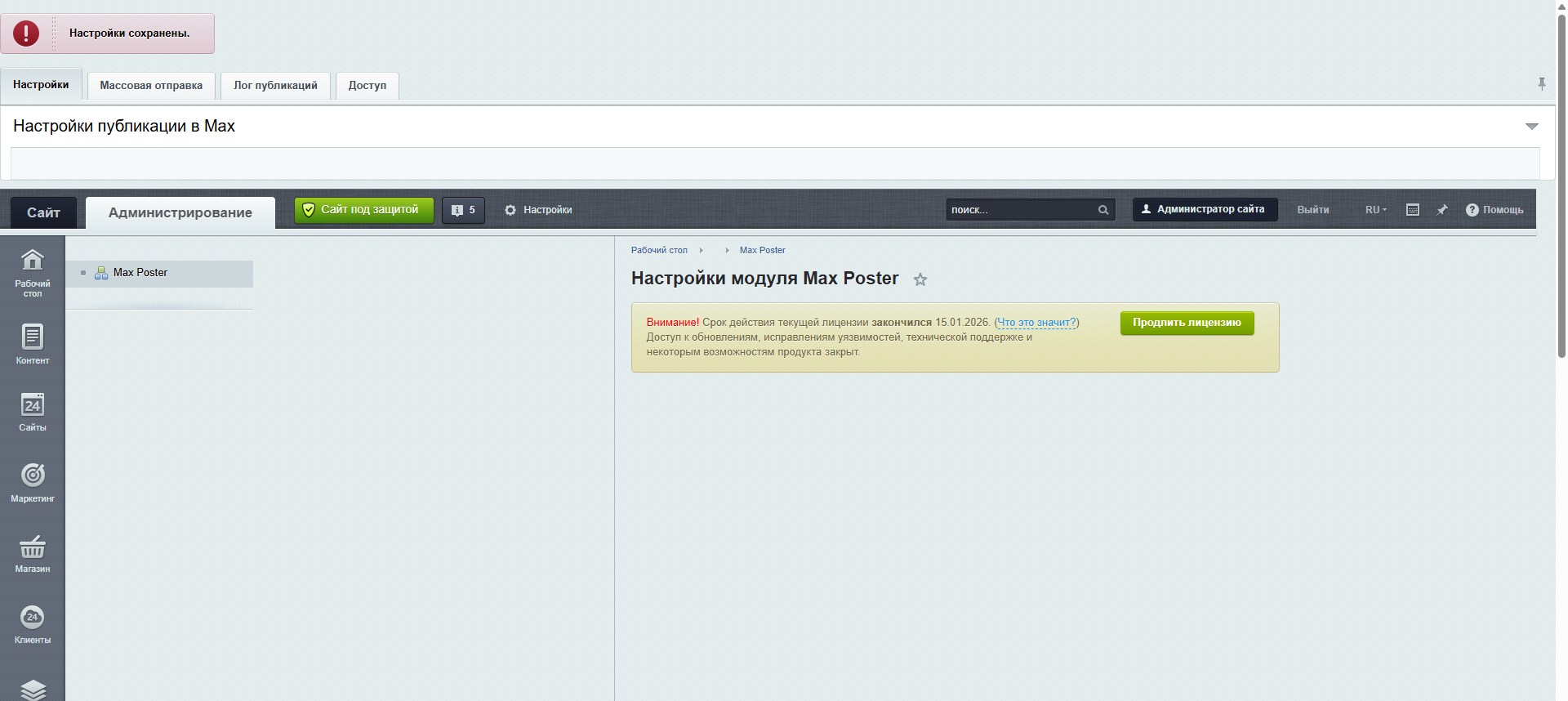Switch to the Массовая отправка tab
Screen dimensions: 1568x701
point(151,85)
